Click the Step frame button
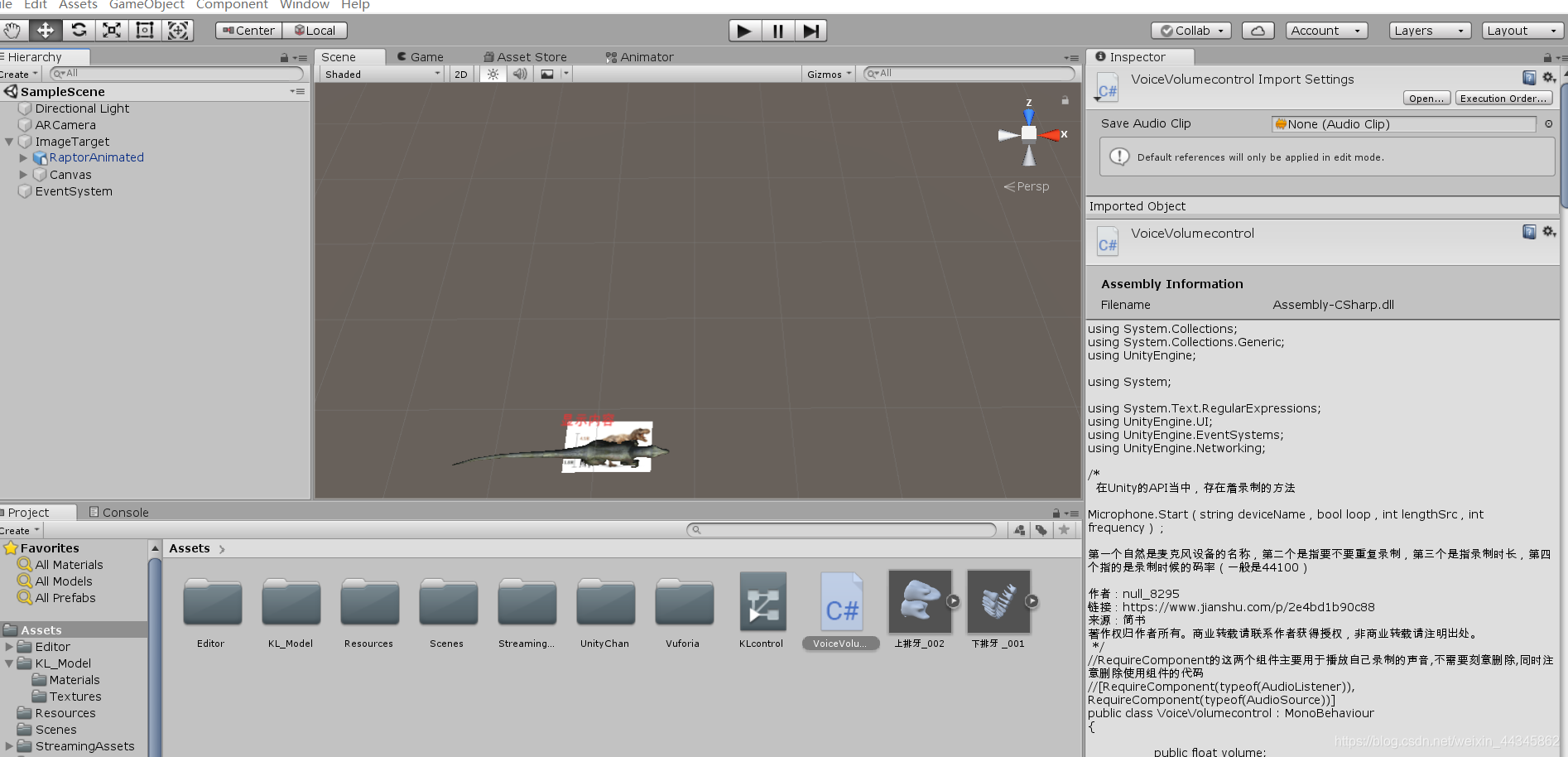This screenshot has height=757, width=1568. pos(811,31)
